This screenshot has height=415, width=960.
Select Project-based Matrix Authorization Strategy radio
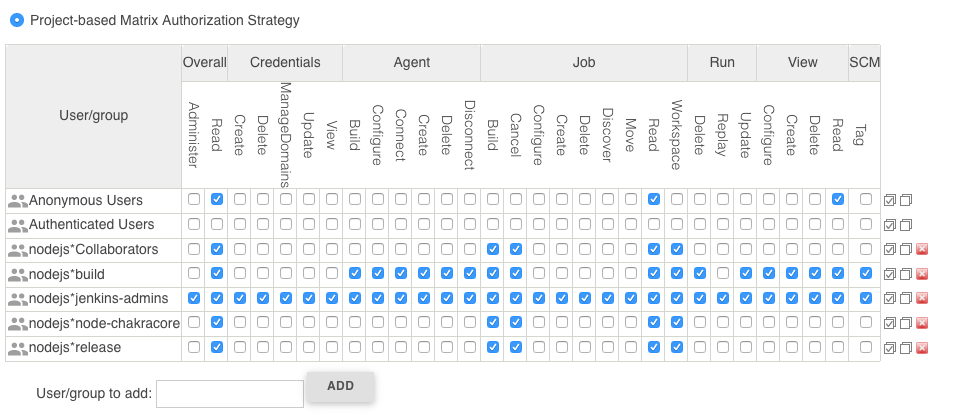coord(17,20)
